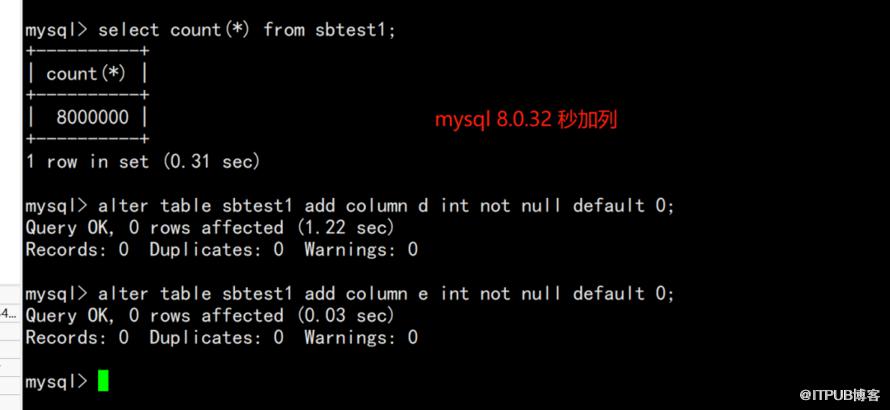
Task: Click the "1 row in set" message
Action: coord(87,161)
